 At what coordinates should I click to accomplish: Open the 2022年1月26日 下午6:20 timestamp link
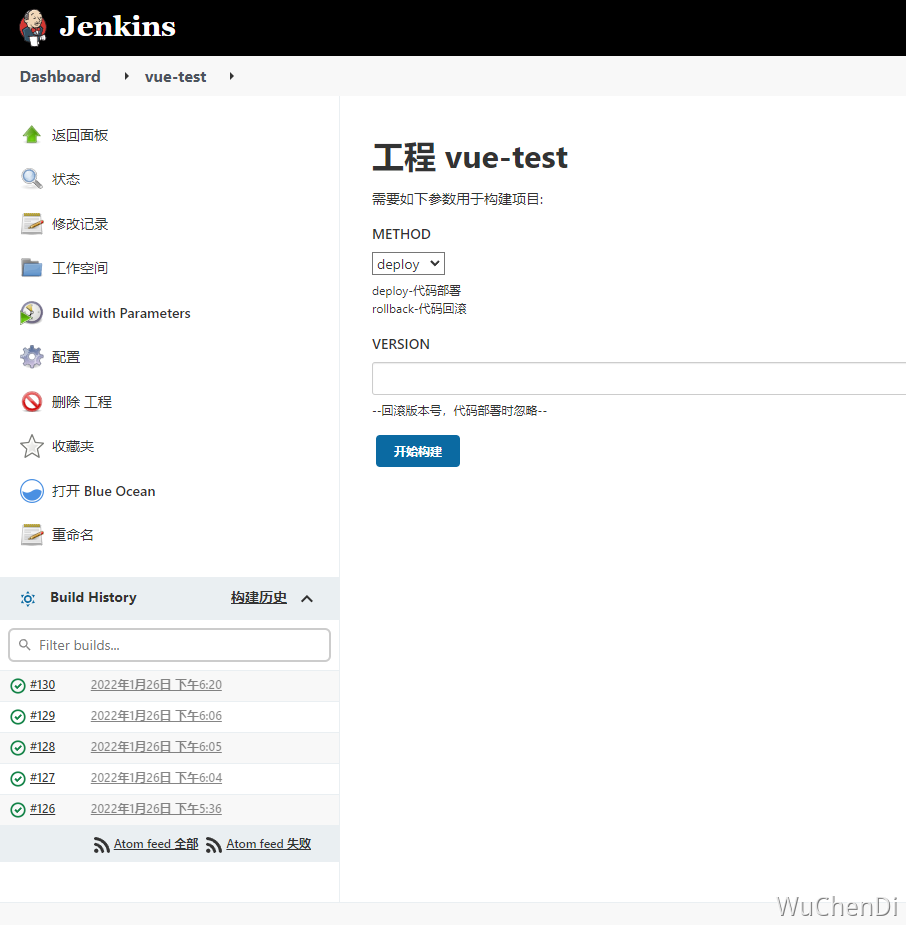tap(156, 685)
